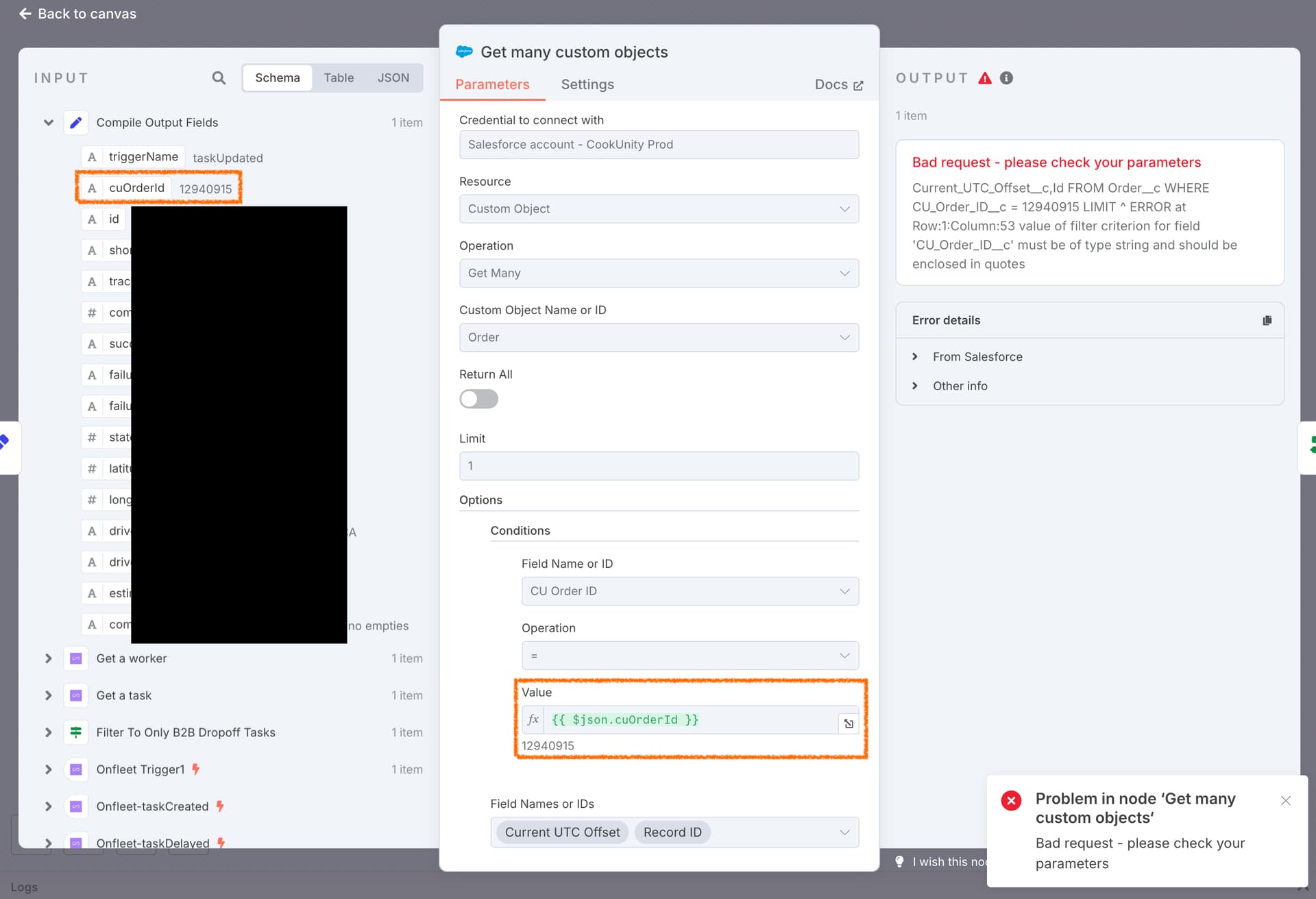Collapse the Compile Output Fields tree
Image resolution: width=1316 pixels, height=899 pixels.
coord(49,123)
